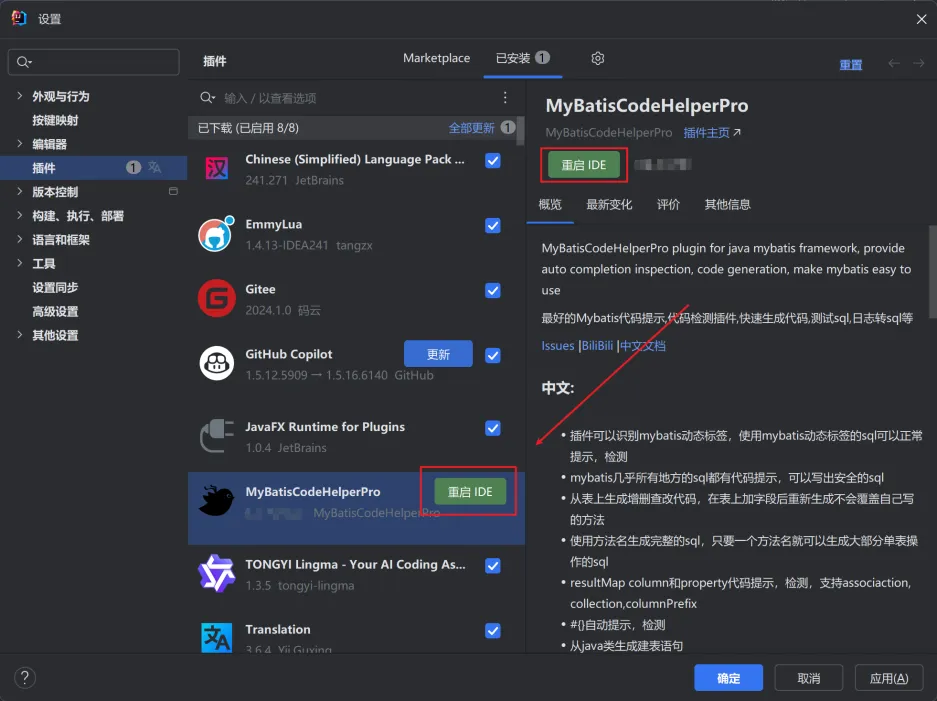
Task: Select 按键映射 in settings tree
Action: pos(55,120)
